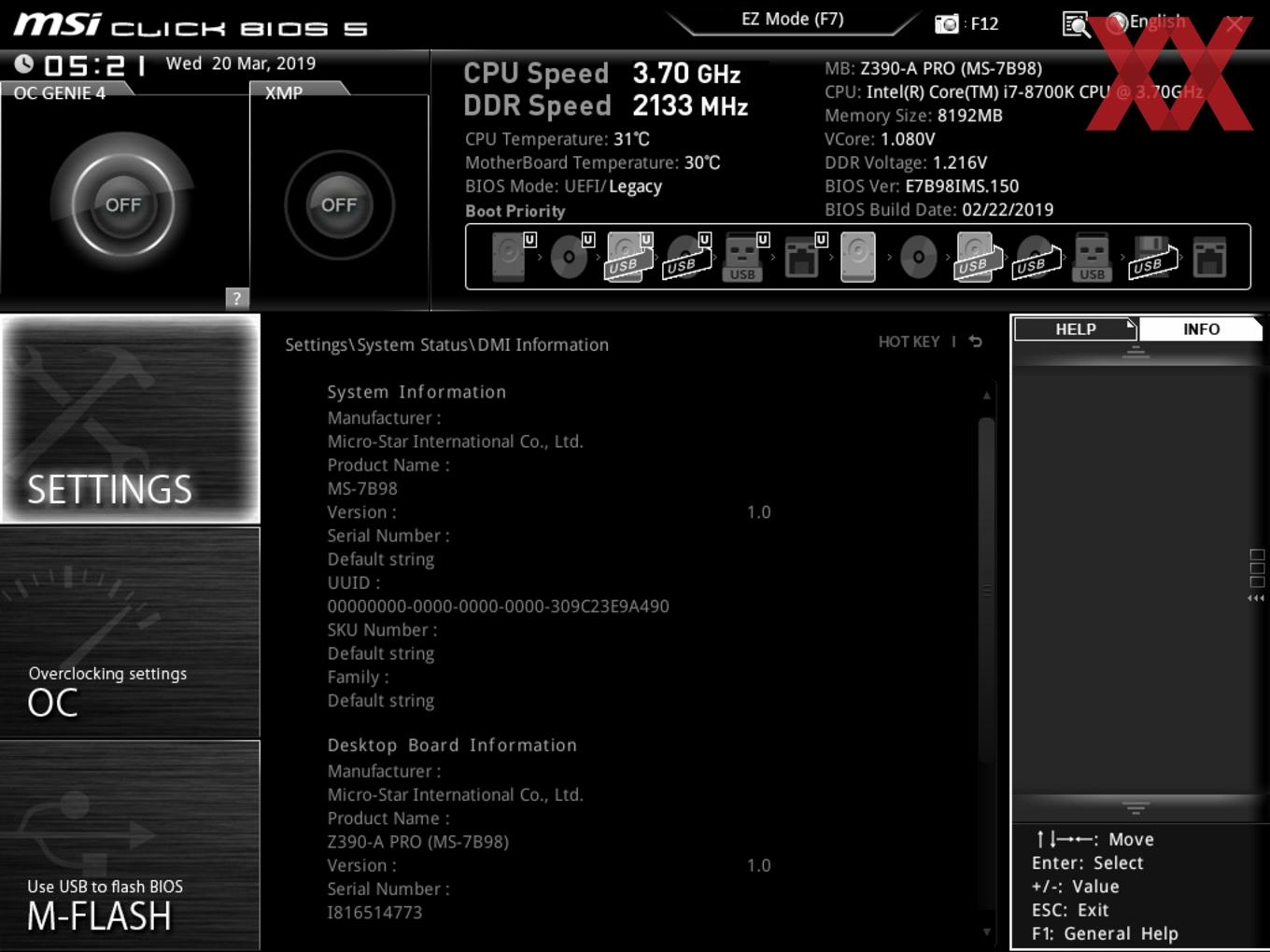Select the UEFI USB key boot icon
Viewport: 1270px width, 952px height.
coord(745,257)
